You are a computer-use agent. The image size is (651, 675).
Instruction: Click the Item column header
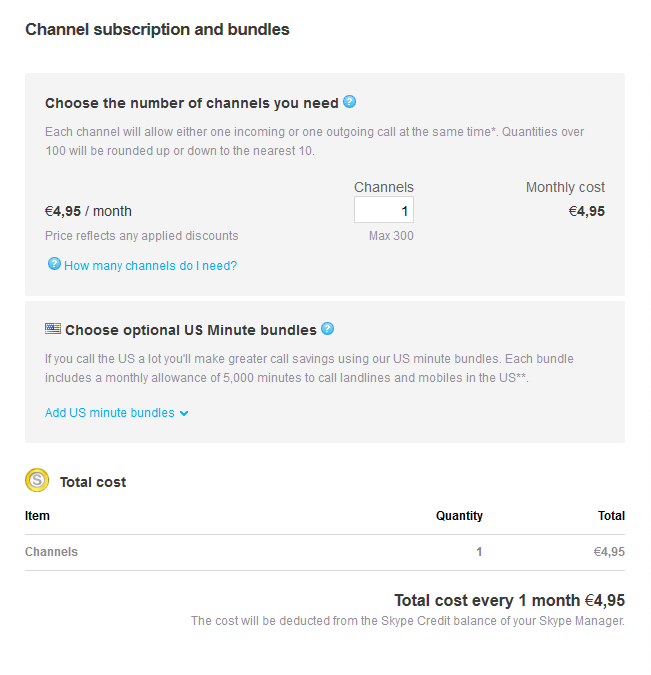pos(37,516)
